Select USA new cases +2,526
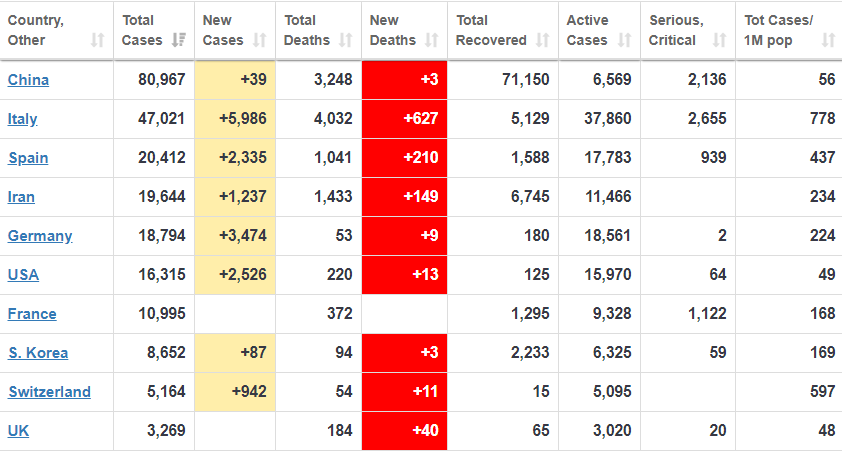The width and height of the screenshot is (842, 451). (x=243, y=274)
